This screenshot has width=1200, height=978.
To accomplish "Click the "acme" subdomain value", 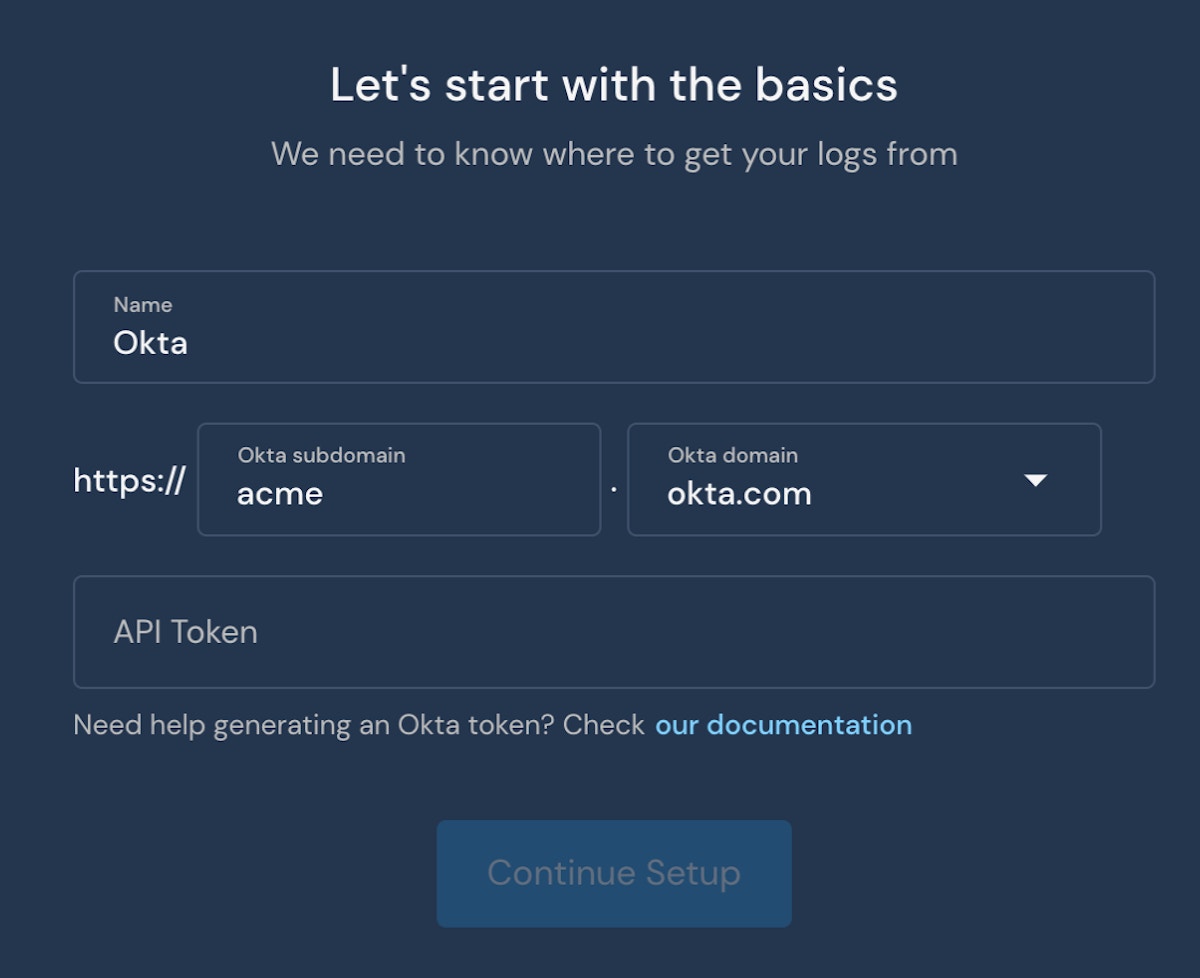I will click(x=280, y=494).
